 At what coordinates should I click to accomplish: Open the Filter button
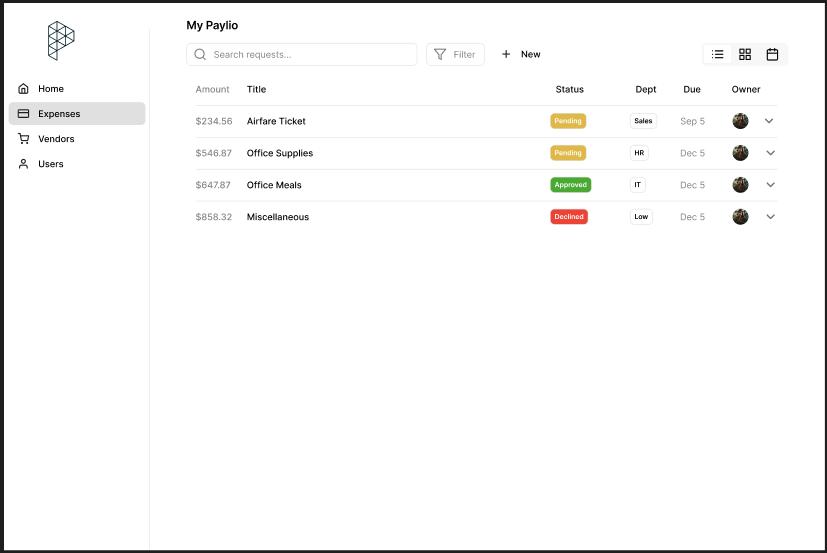pyautogui.click(x=455, y=54)
